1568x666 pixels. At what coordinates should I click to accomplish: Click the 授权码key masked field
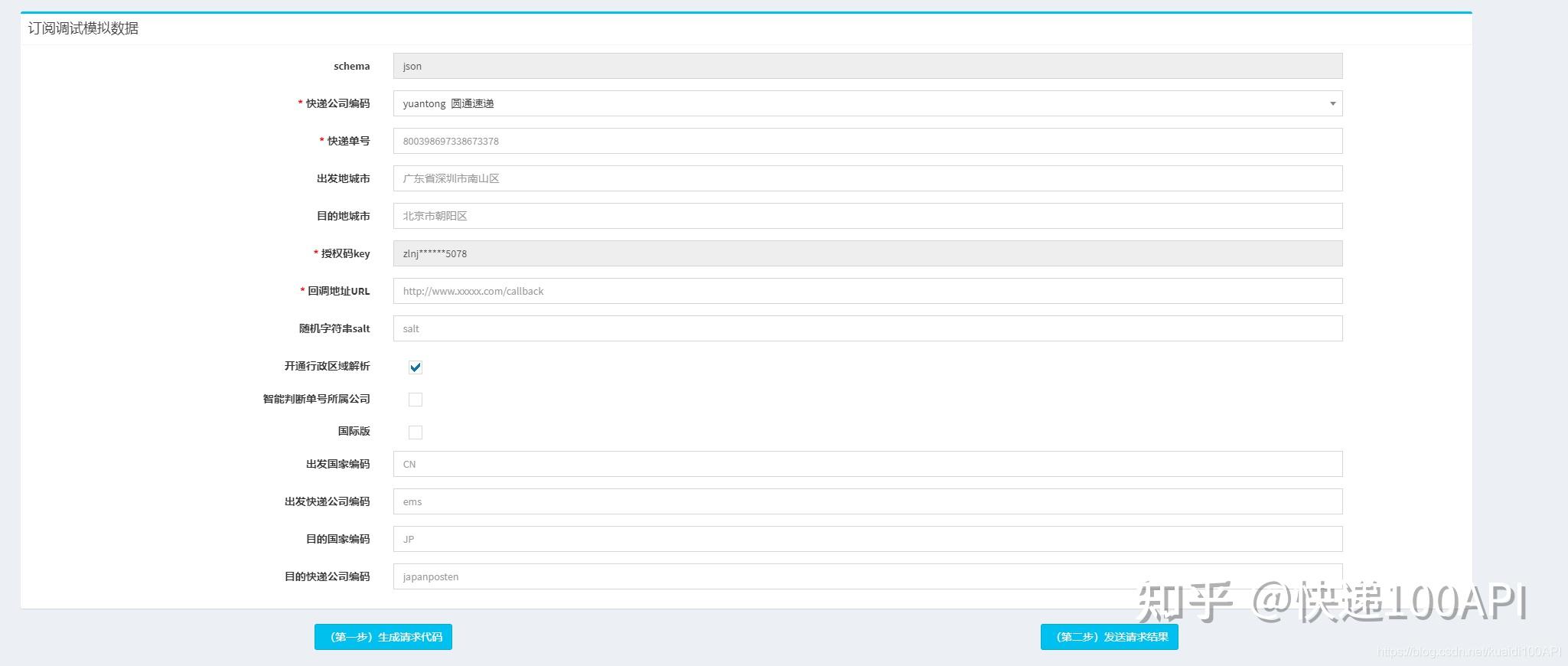[x=868, y=253]
